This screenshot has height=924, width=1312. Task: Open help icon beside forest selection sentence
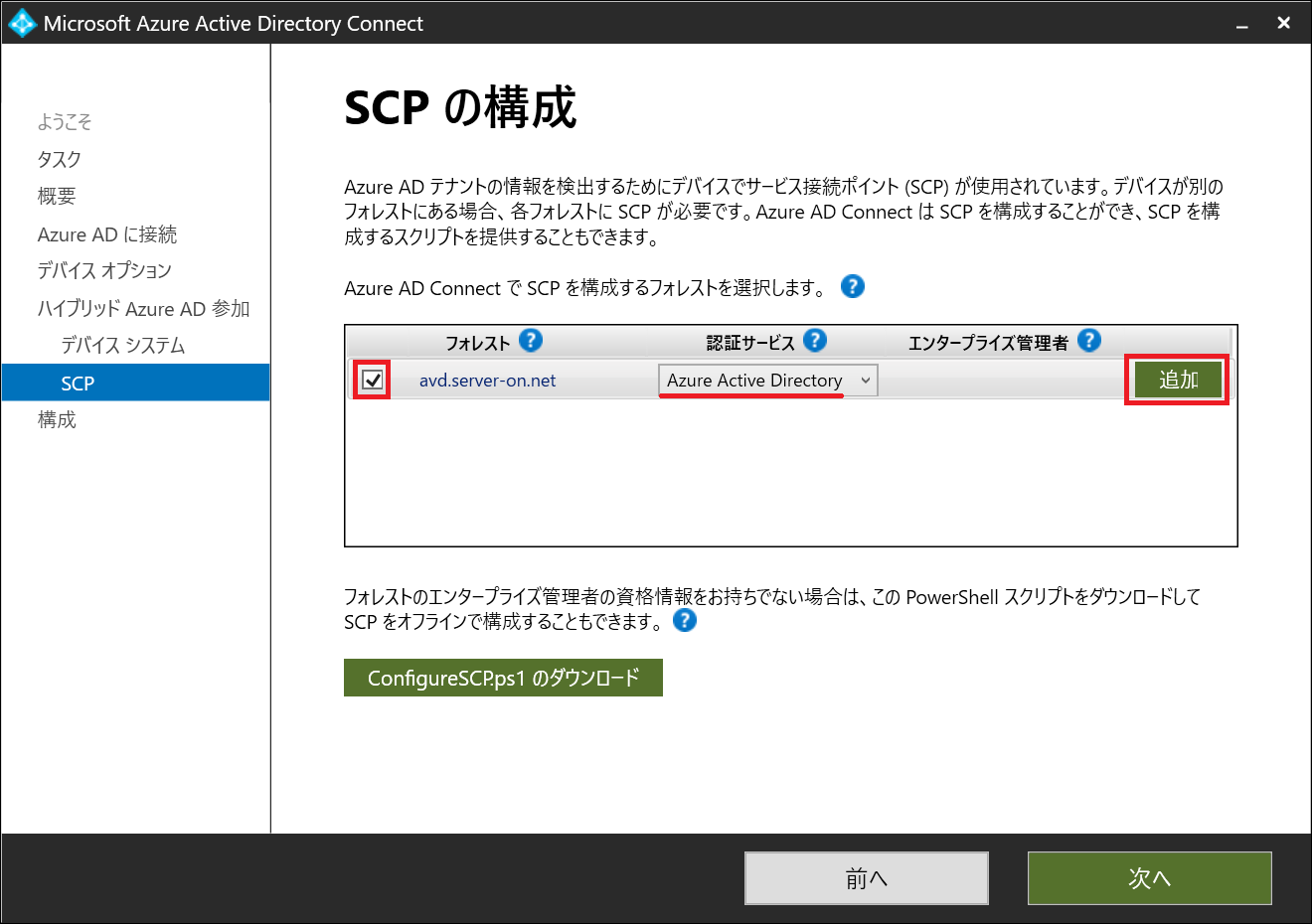pos(852,286)
